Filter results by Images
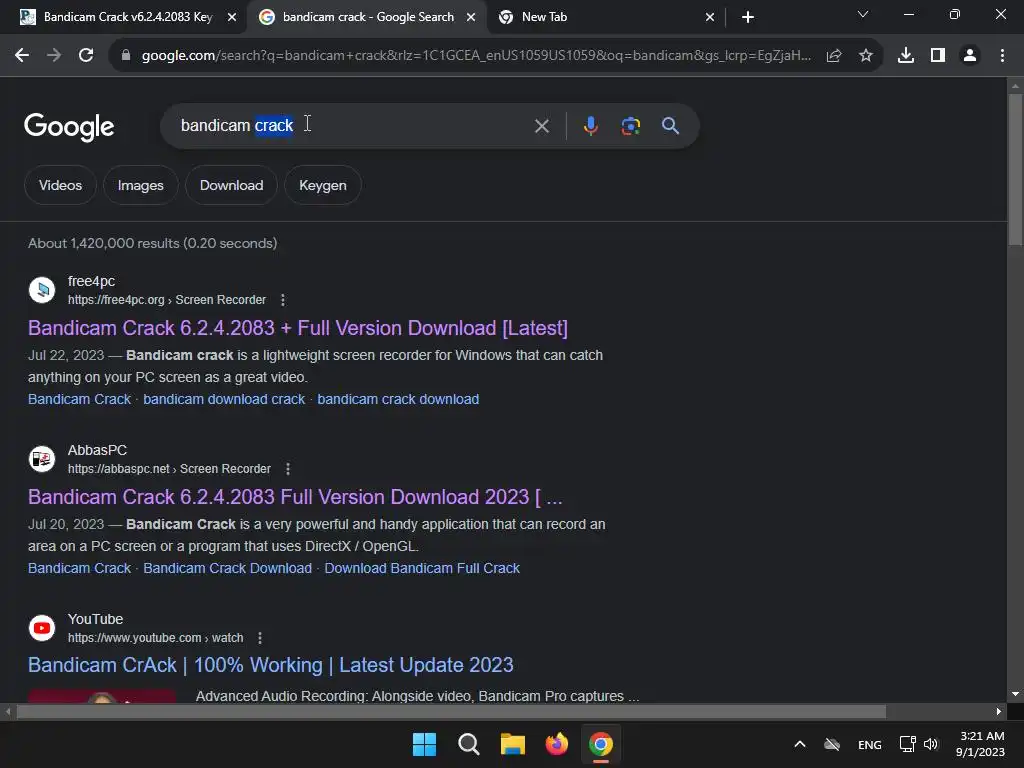The height and width of the screenshot is (768, 1024). pos(140,185)
